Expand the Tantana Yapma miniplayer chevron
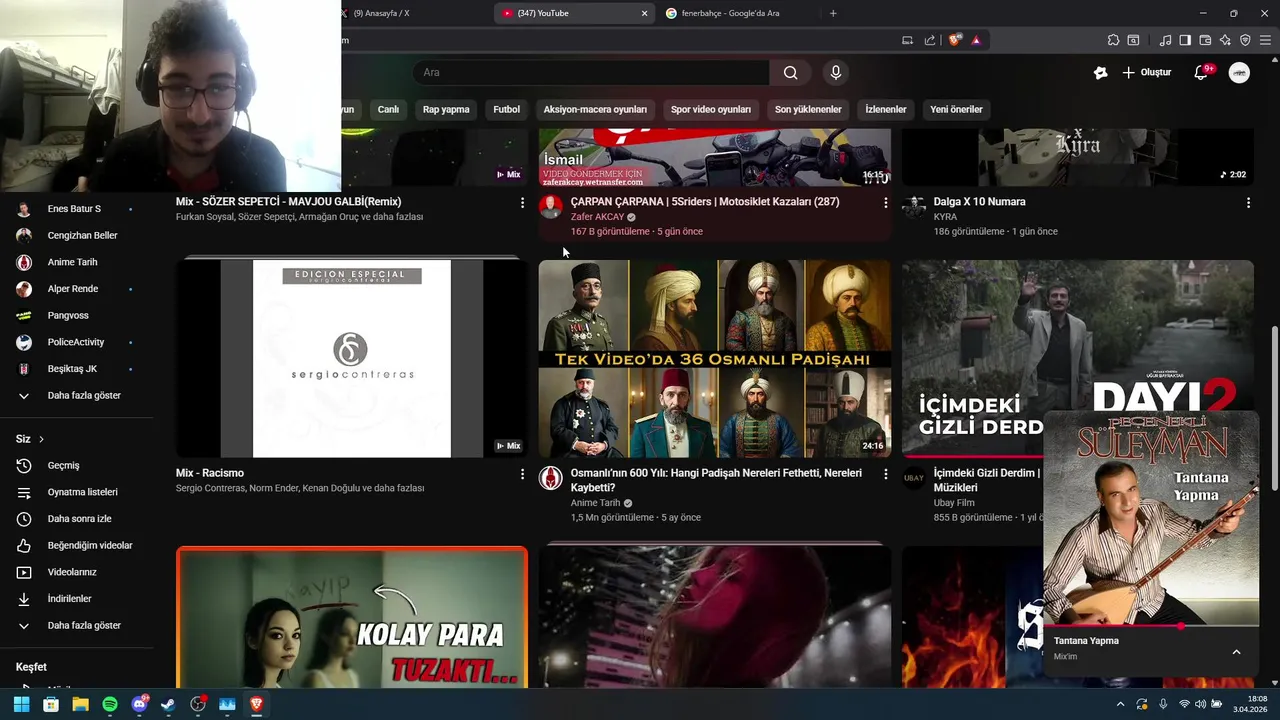 (1236, 652)
